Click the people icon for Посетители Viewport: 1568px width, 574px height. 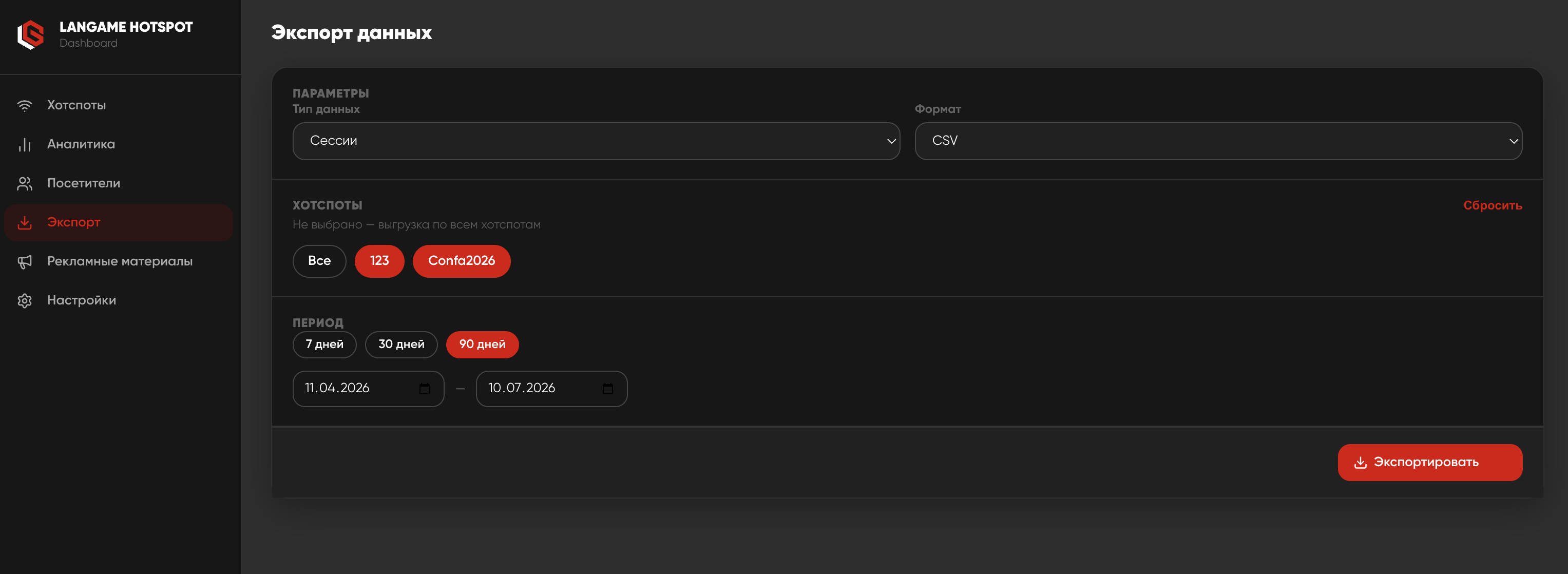pyautogui.click(x=24, y=183)
